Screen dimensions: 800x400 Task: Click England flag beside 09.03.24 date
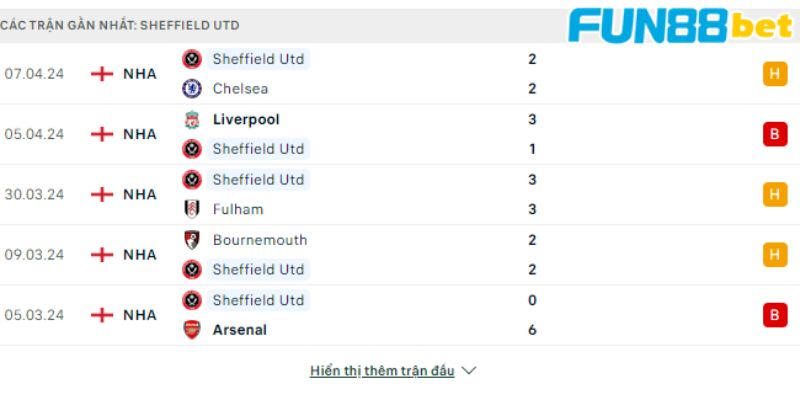(102, 255)
